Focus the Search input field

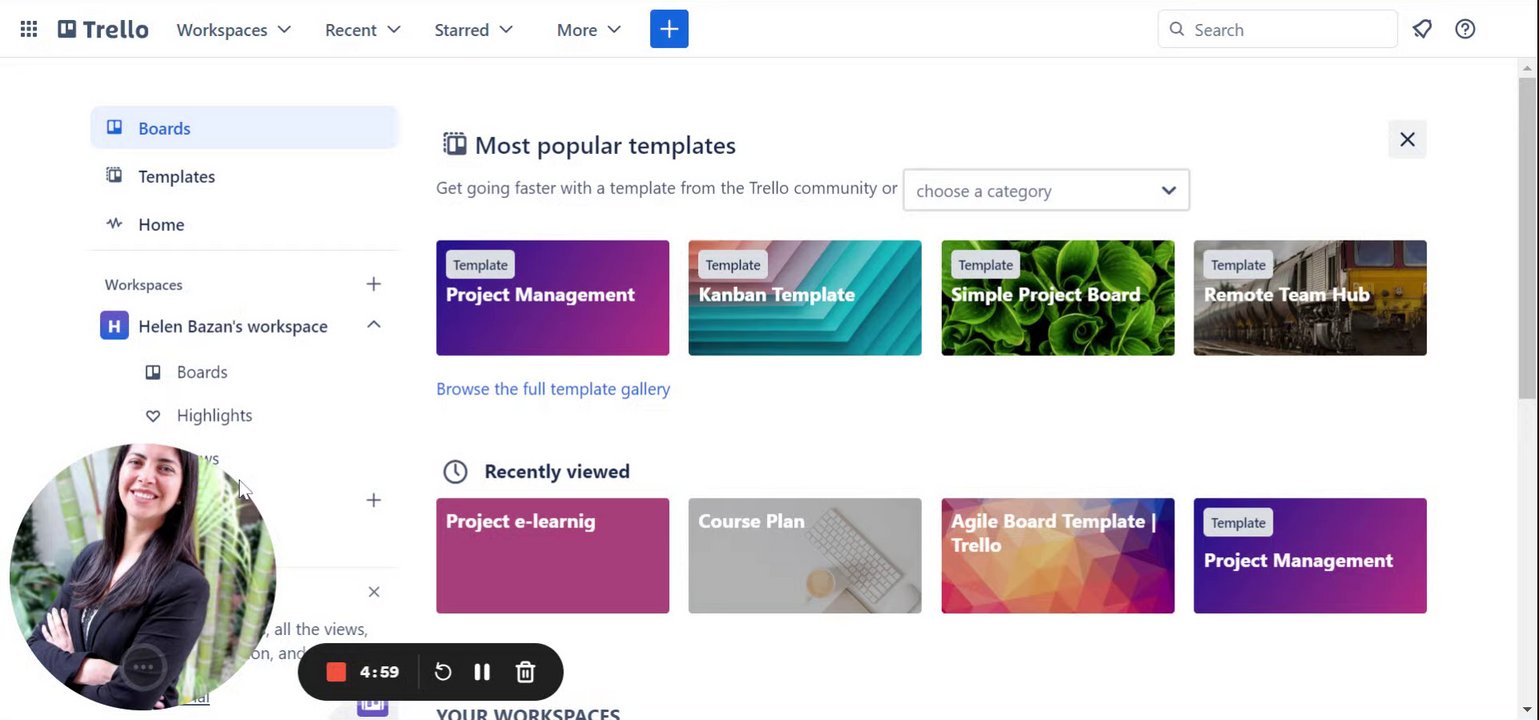(1277, 29)
